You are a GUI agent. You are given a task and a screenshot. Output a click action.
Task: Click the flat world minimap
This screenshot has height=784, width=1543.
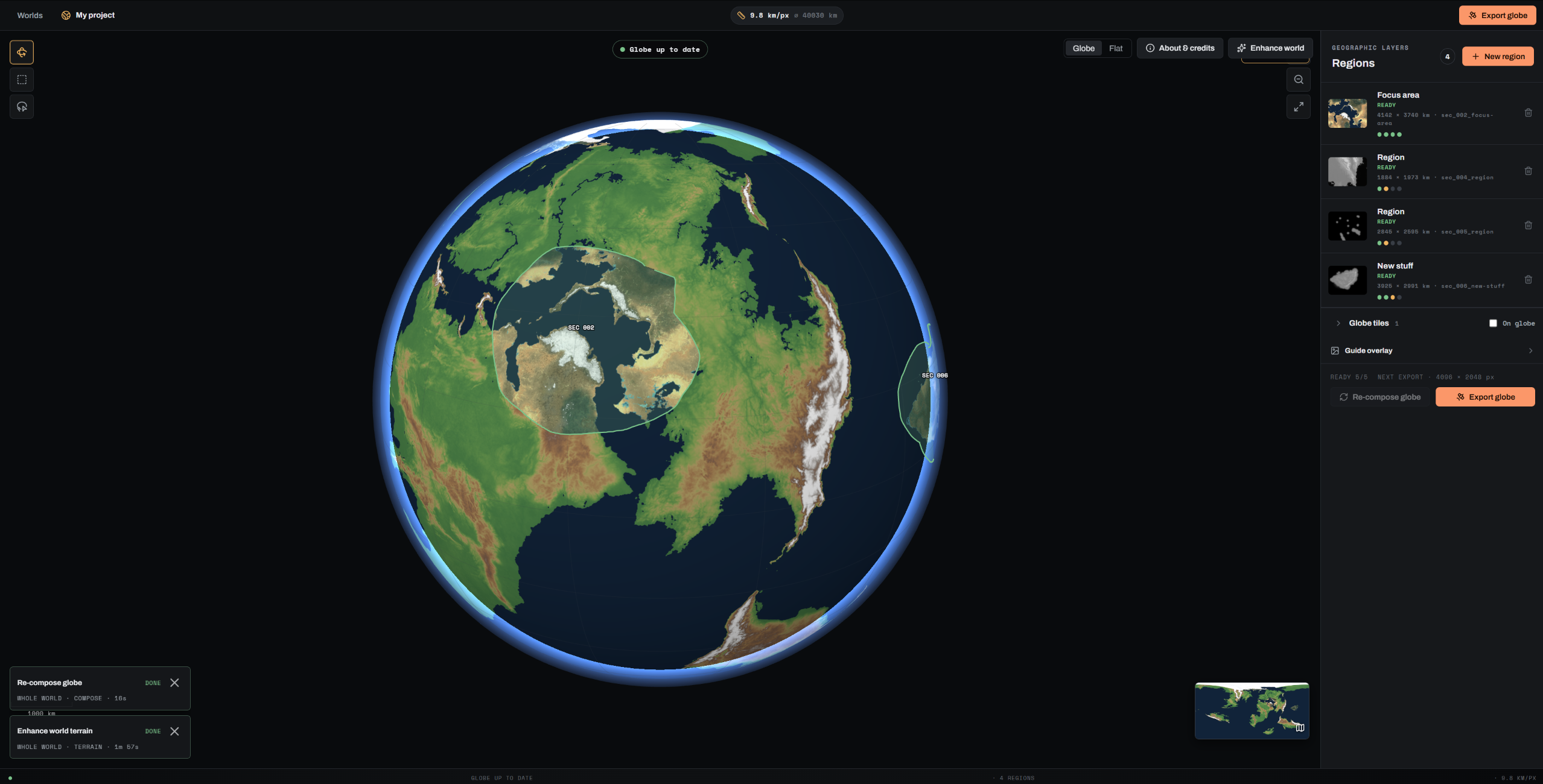(x=1252, y=710)
